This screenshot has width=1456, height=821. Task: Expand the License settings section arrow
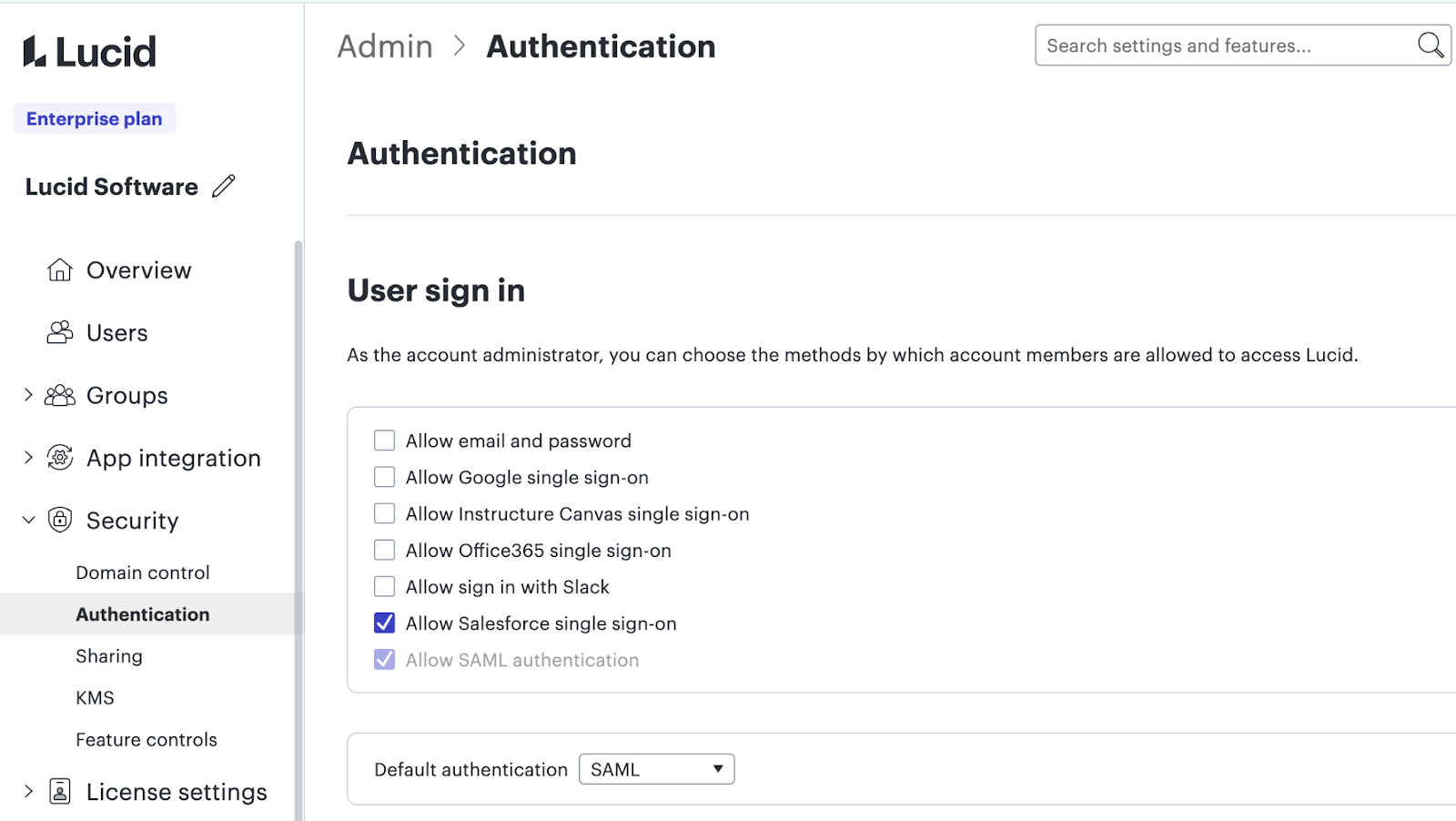point(28,791)
